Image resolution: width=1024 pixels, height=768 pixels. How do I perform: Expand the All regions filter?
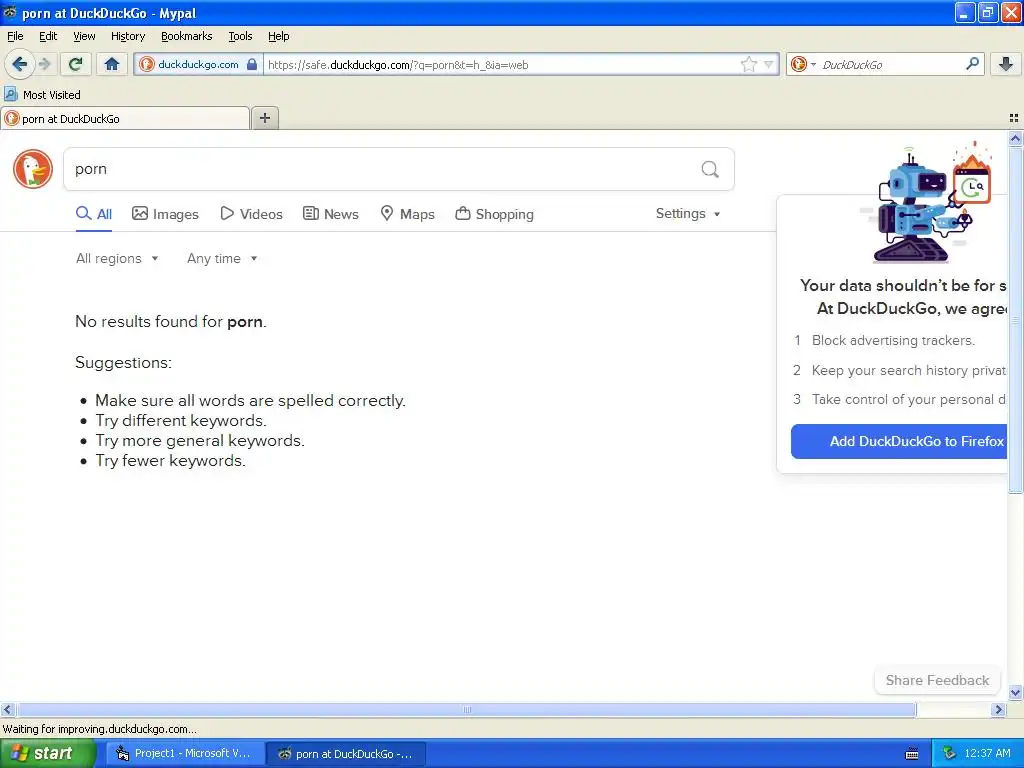(117, 259)
